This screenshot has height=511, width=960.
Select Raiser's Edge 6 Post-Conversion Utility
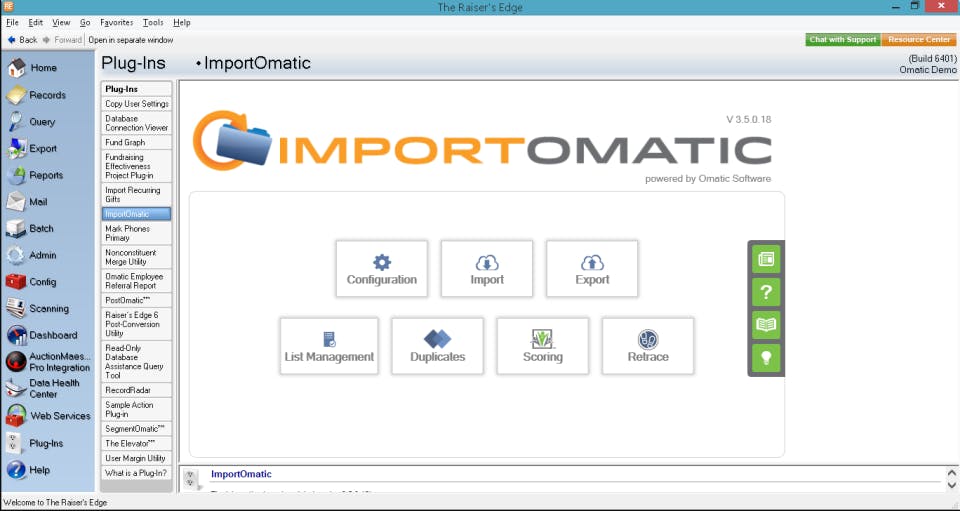point(137,324)
